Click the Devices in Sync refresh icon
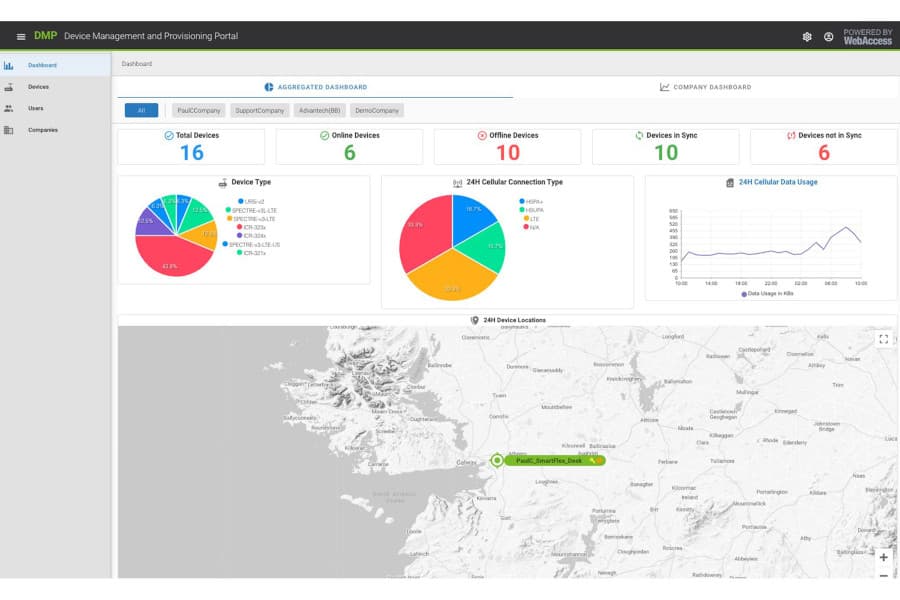The height and width of the screenshot is (600, 900). click(x=639, y=136)
